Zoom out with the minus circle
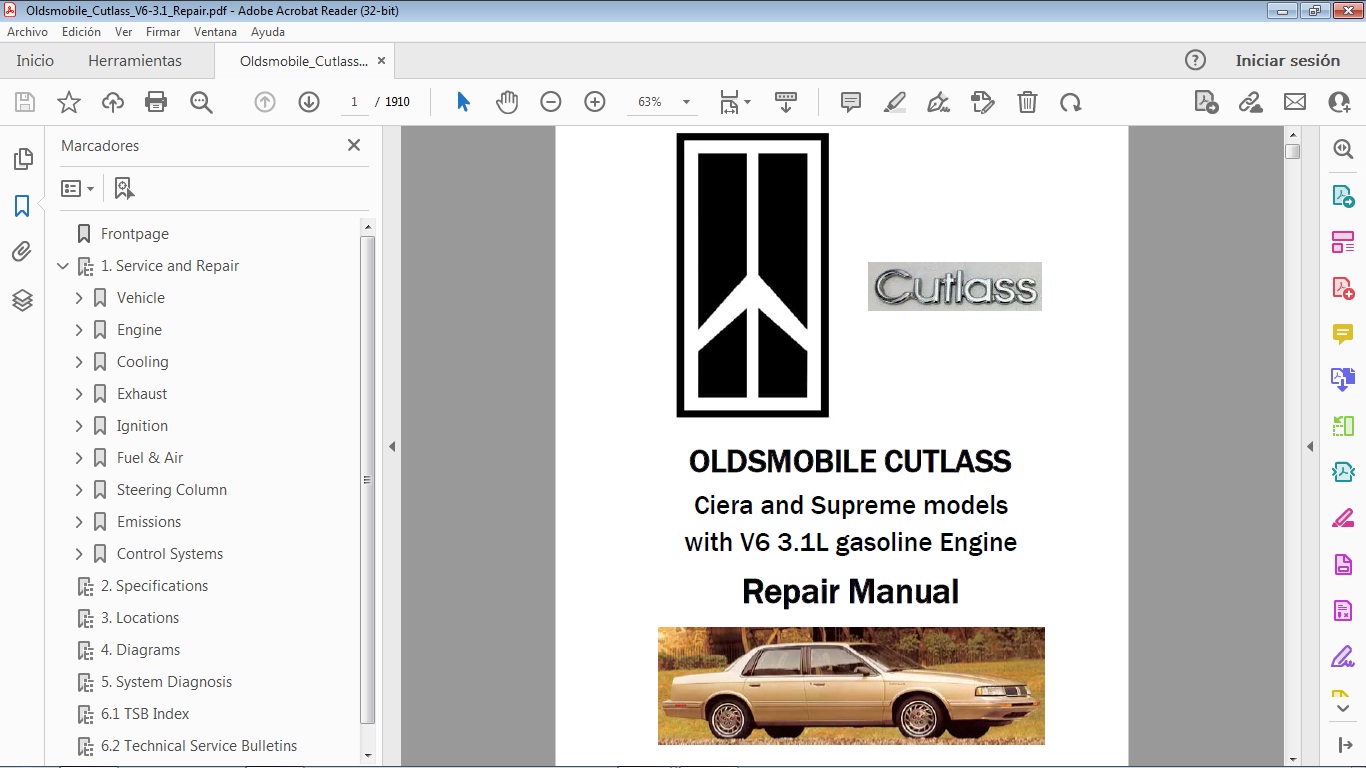1366x768 pixels. point(551,102)
